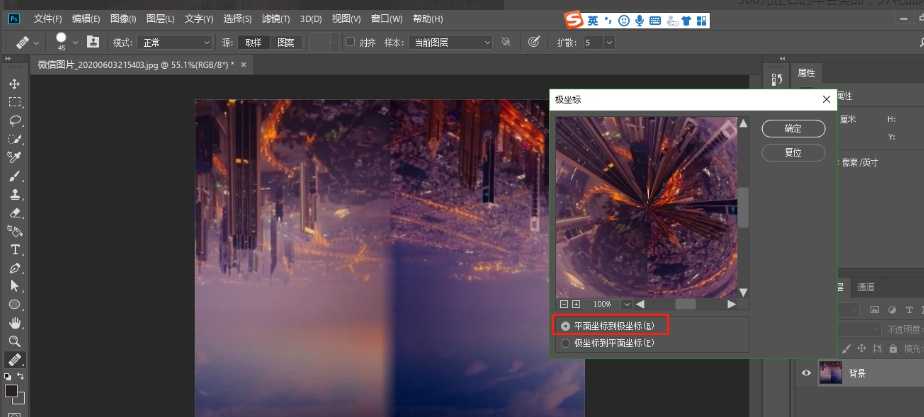Select the Rectangular Marquee tool

[15, 102]
